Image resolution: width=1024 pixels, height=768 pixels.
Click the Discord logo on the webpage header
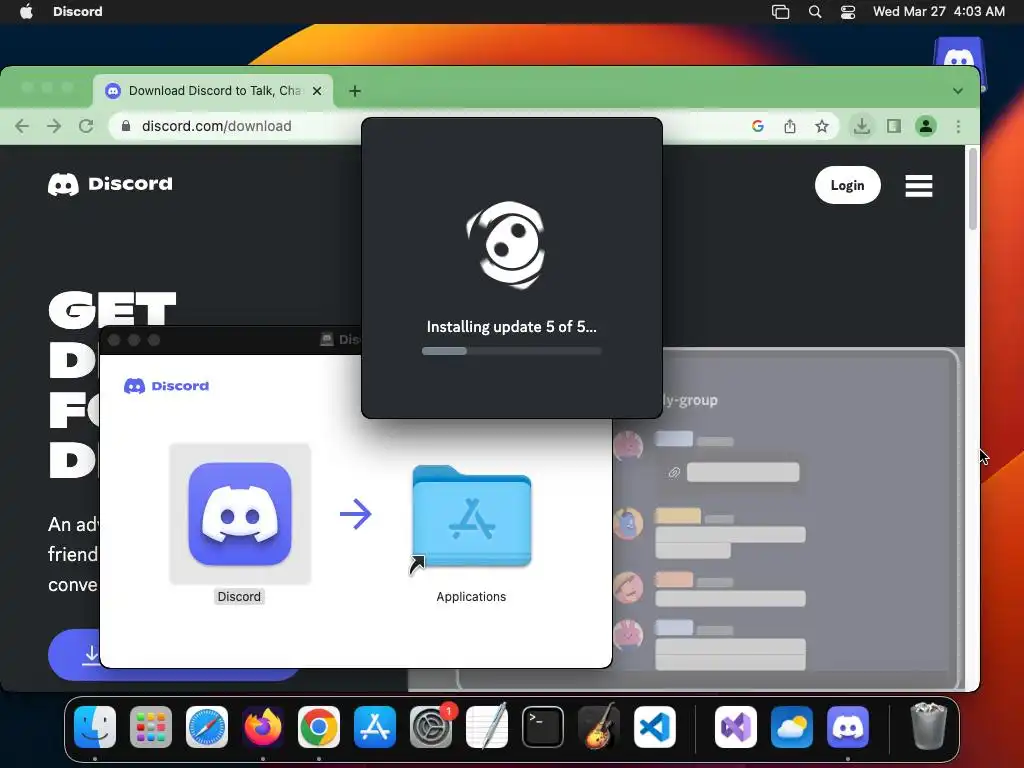tap(110, 184)
